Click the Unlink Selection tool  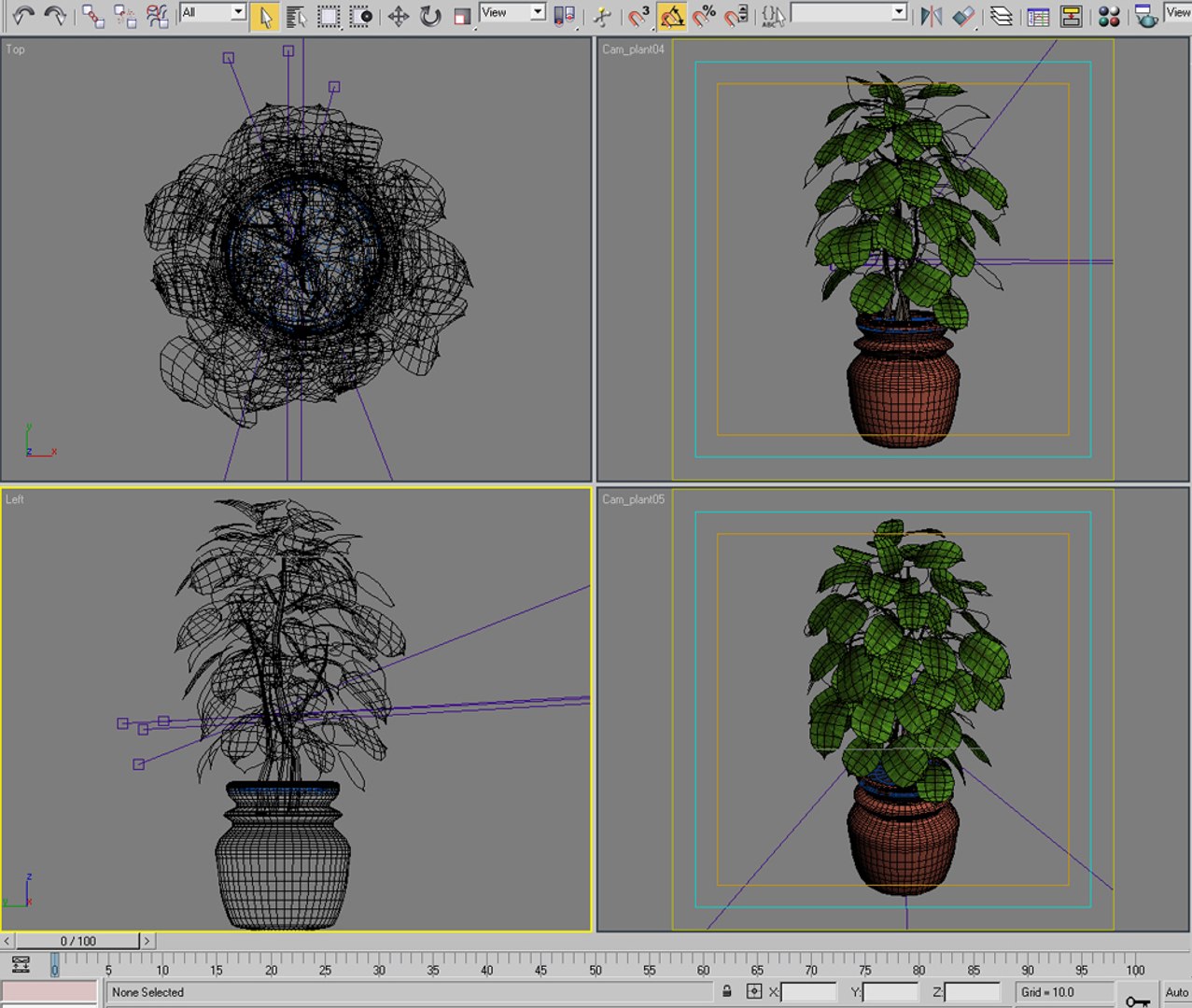click(125, 15)
